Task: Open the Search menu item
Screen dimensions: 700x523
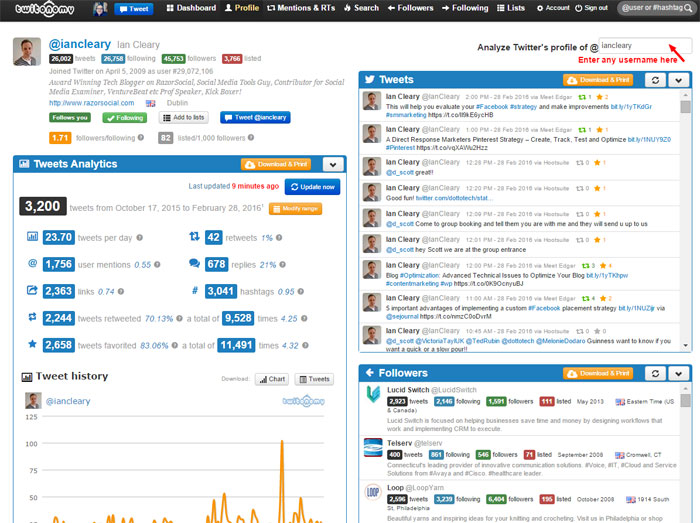Action: [x=361, y=8]
